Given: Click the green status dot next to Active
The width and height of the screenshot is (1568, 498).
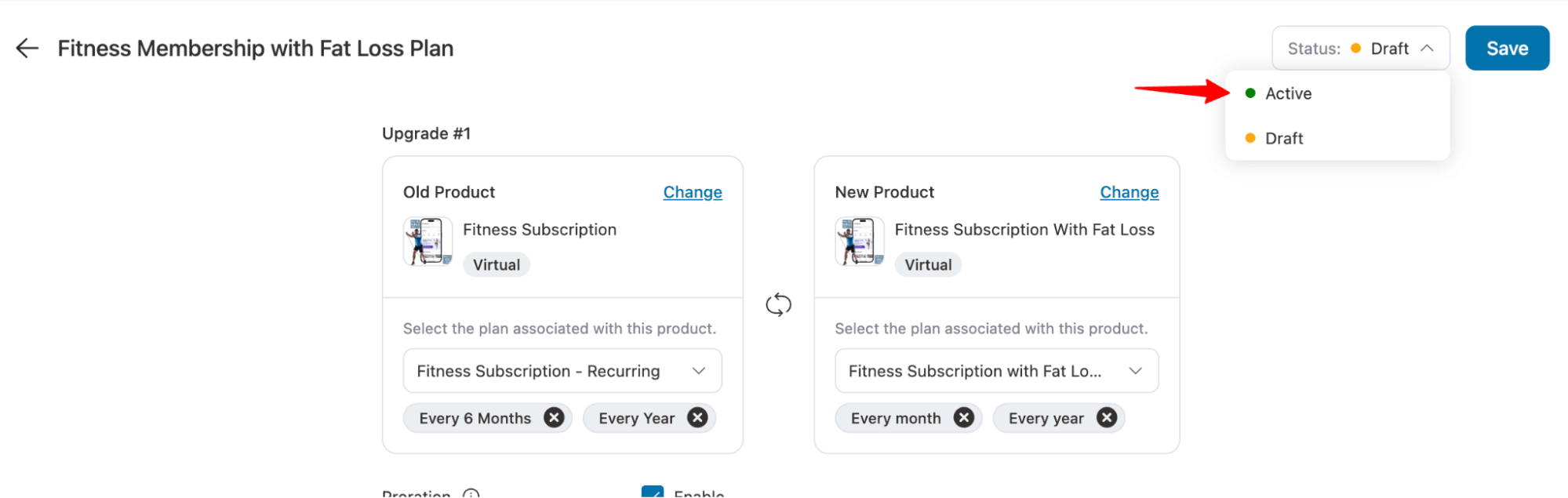Looking at the screenshot, I should 1250,93.
